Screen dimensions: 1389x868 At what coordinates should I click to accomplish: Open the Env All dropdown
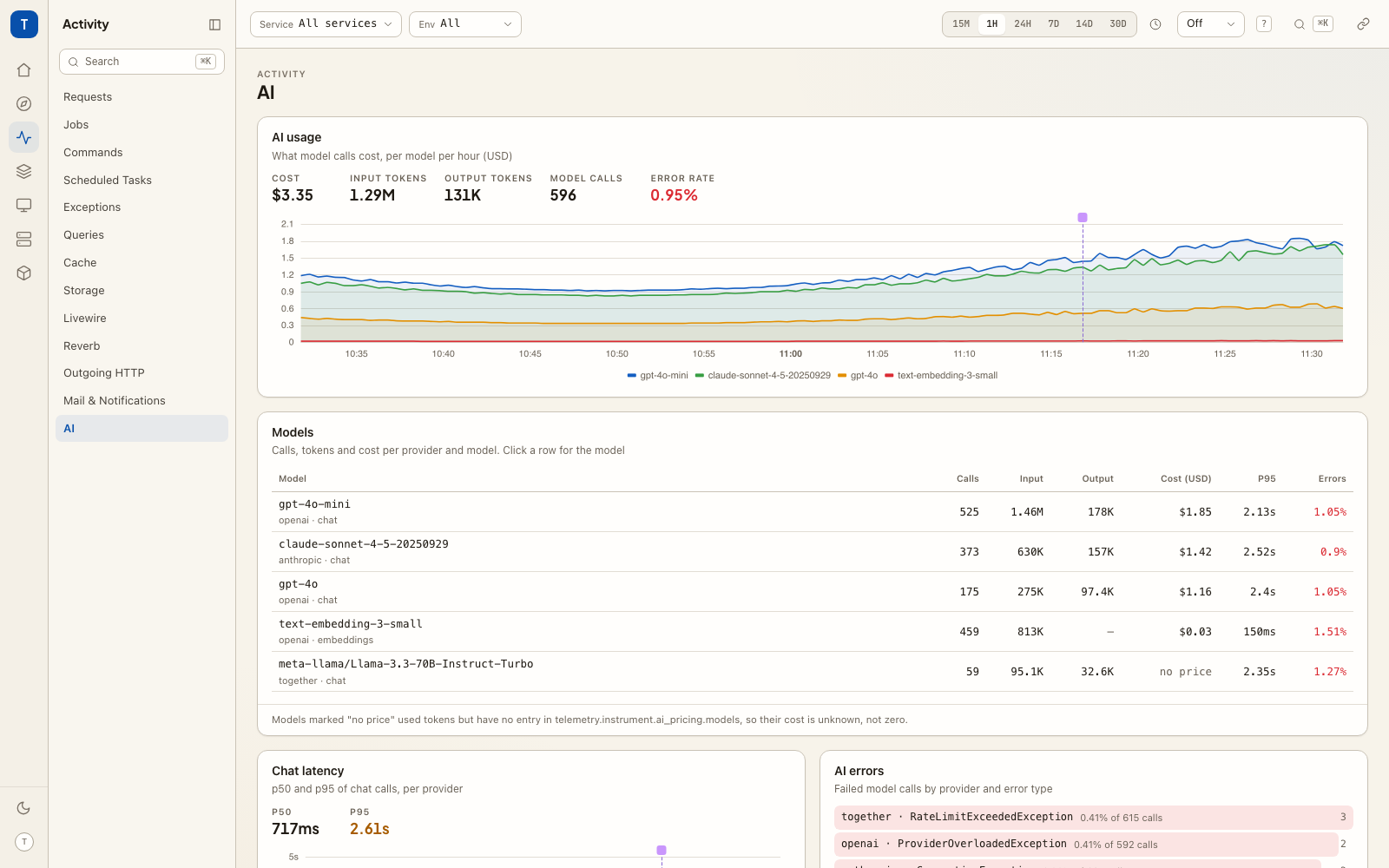tap(465, 24)
